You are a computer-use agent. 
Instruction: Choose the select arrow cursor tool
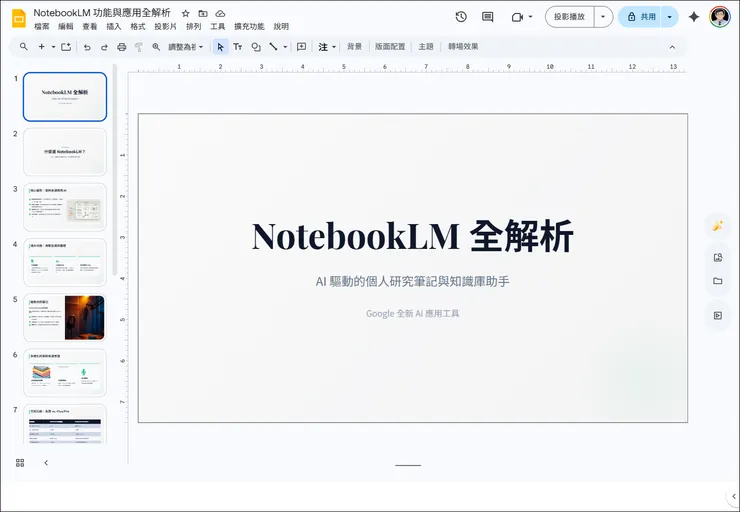click(x=220, y=47)
